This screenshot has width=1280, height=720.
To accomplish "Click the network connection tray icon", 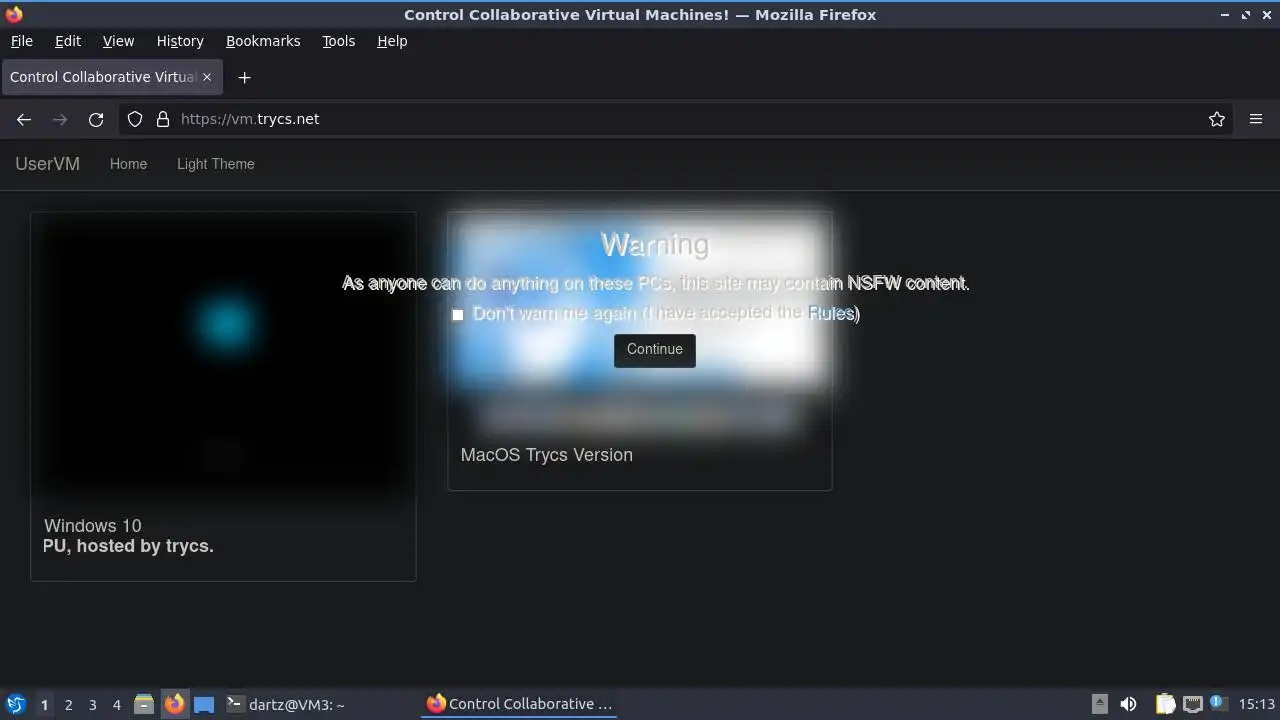I will tap(1192, 704).
